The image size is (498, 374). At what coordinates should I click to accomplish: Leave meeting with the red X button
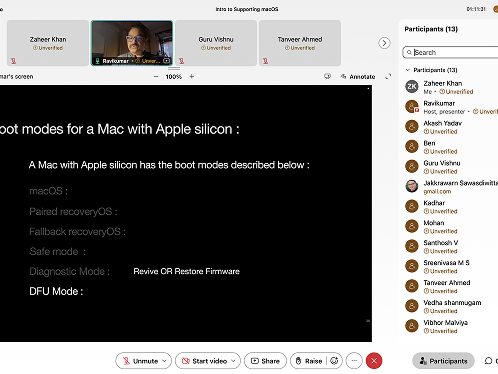[x=374, y=361]
